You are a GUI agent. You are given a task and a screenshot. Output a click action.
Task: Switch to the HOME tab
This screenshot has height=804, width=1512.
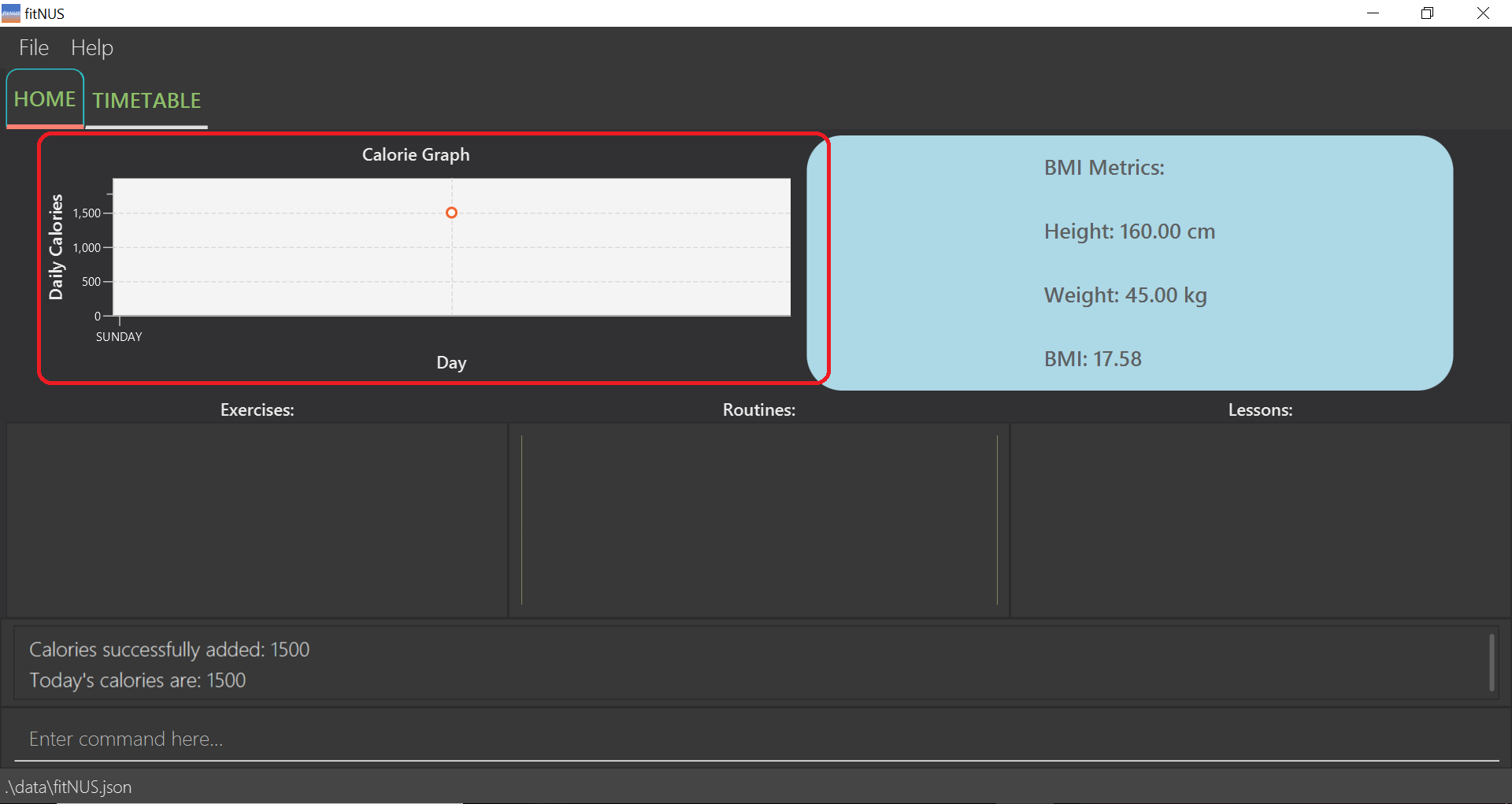(x=45, y=99)
